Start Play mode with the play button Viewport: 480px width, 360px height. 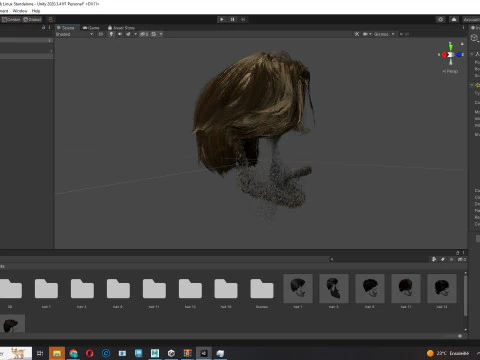222,19
